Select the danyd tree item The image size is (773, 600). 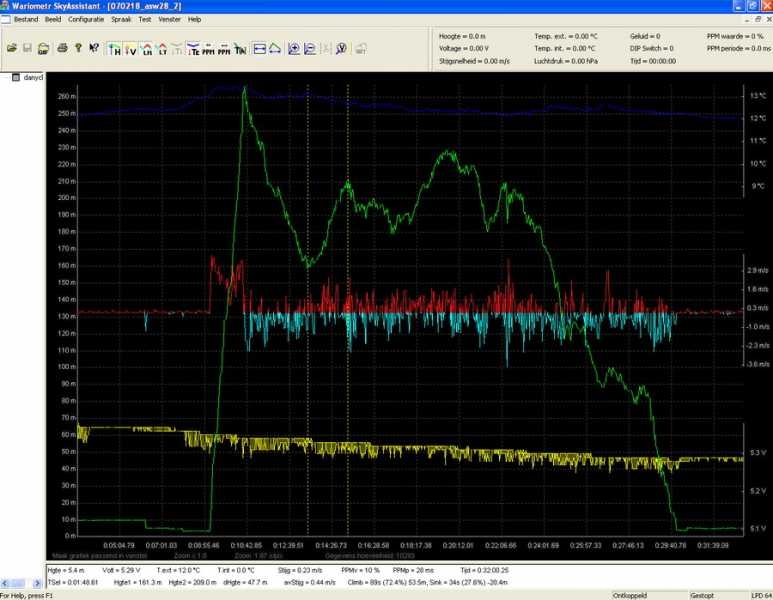click(x=33, y=77)
